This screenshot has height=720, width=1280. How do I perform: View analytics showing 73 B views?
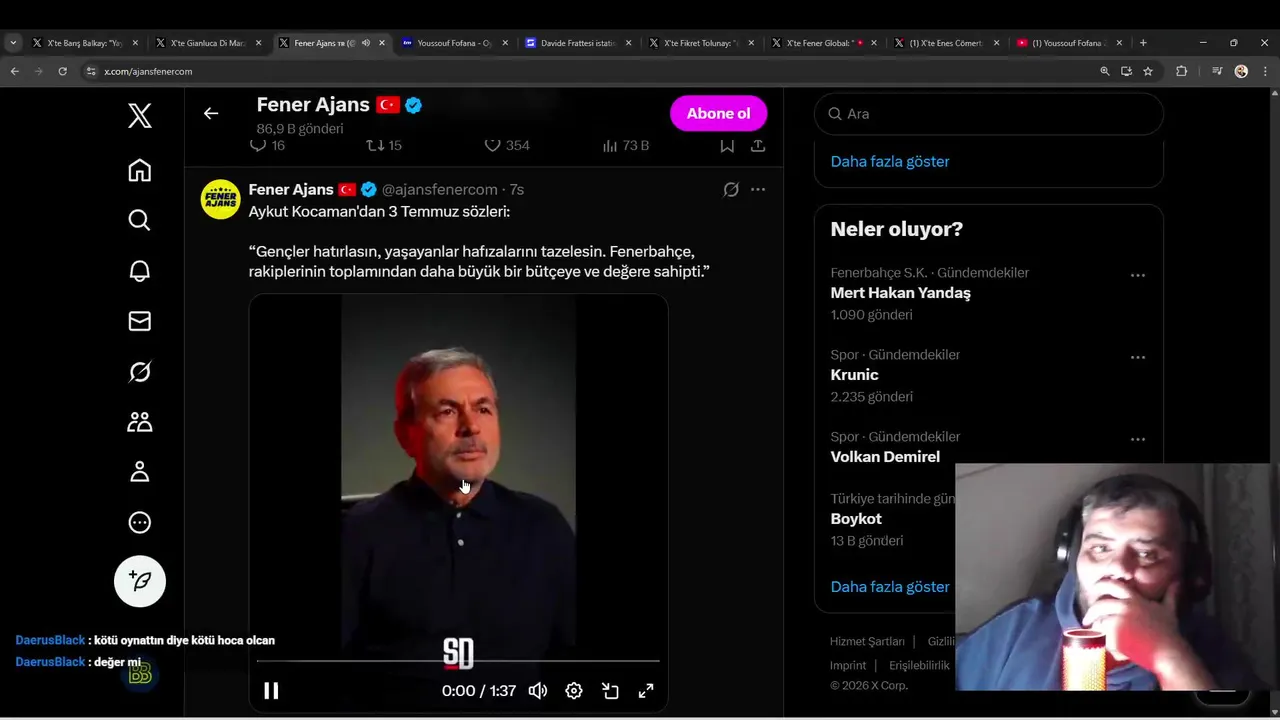(x=626, y=145)
